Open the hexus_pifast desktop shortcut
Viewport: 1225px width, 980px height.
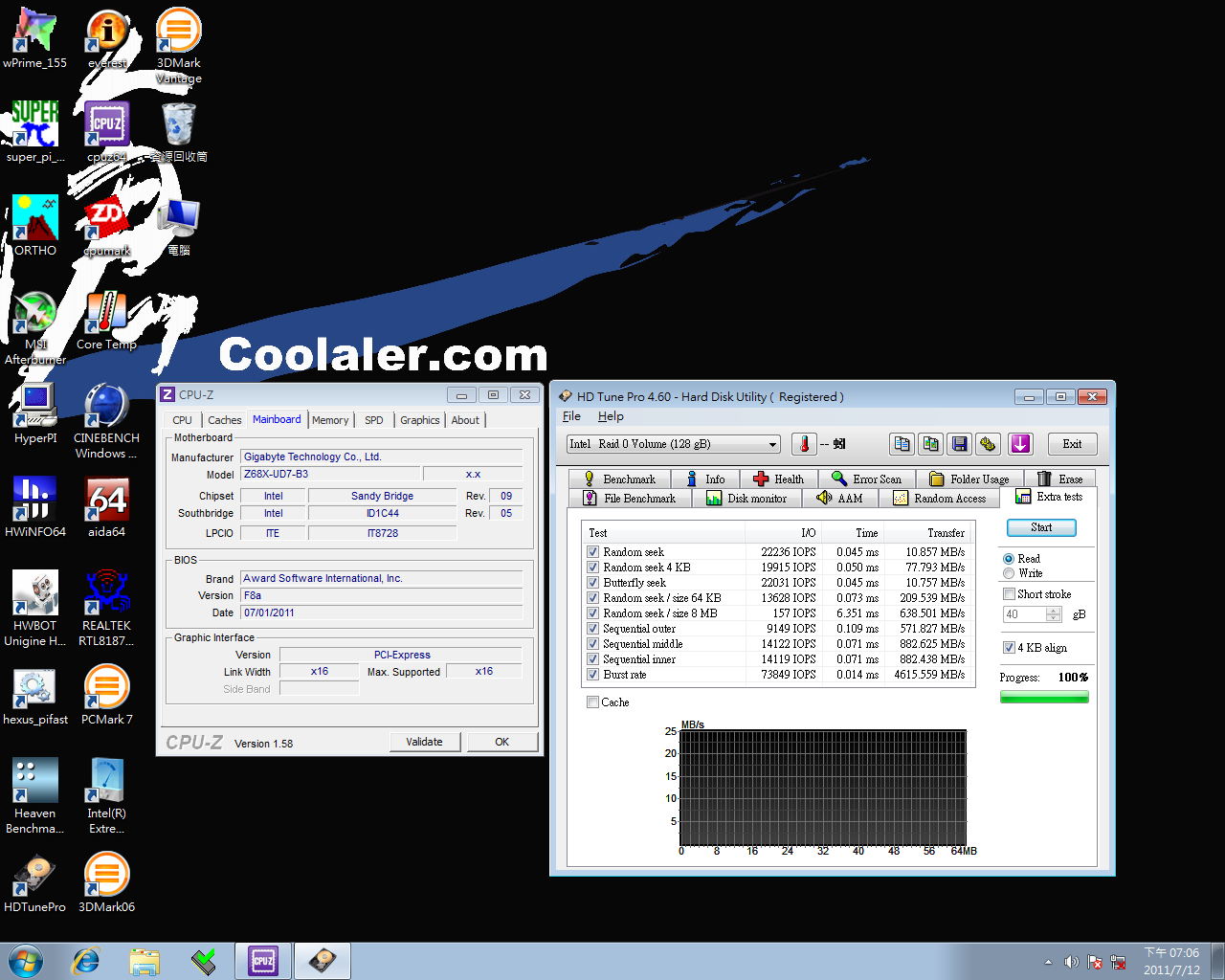tap(35, 695)
